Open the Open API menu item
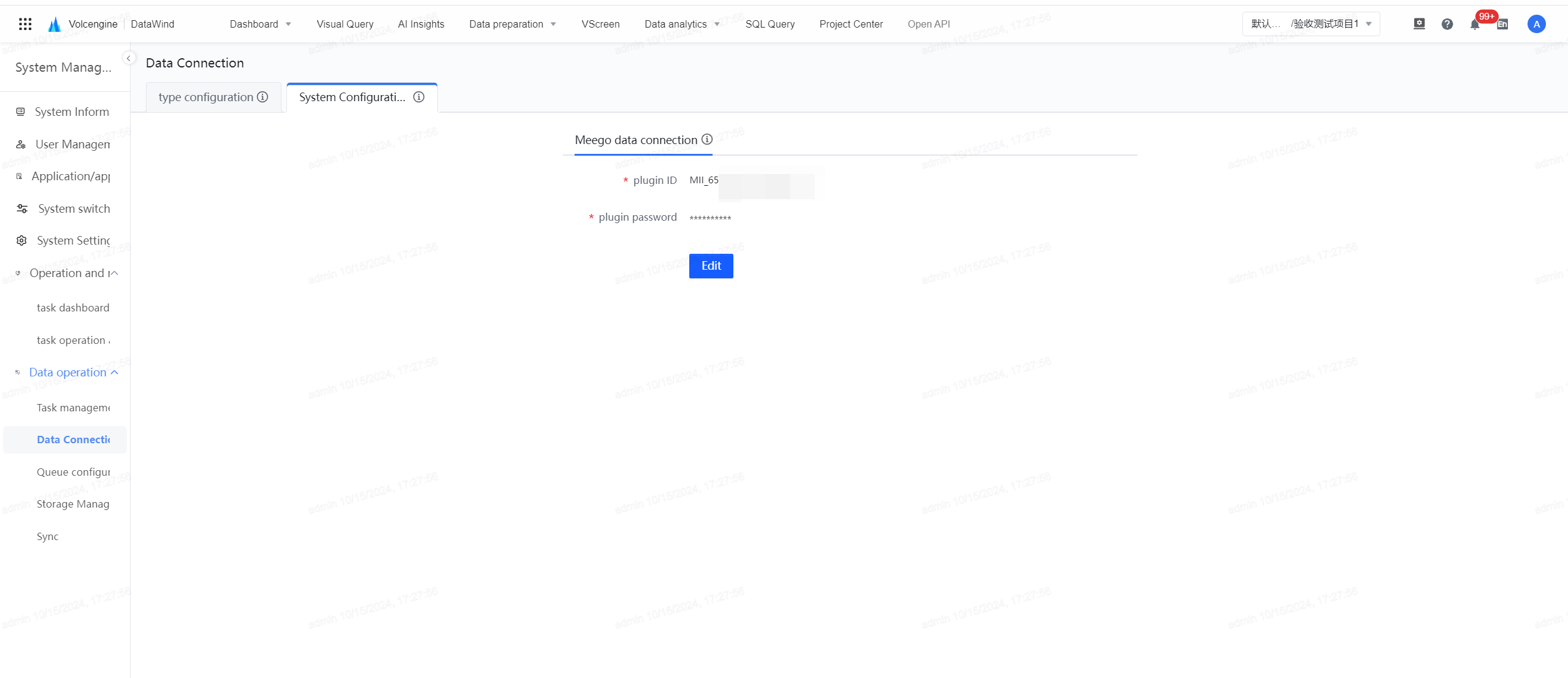 (x=928, y=24)
